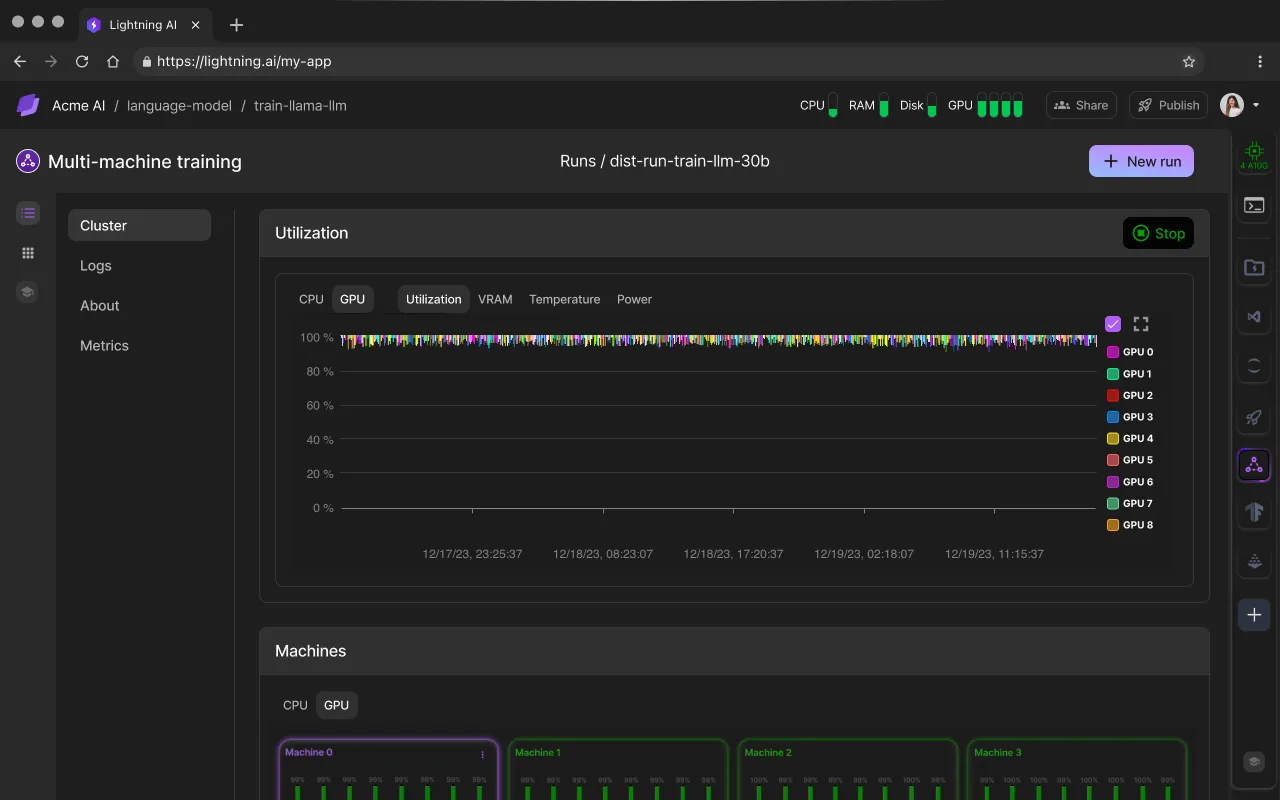Toggle GPU 6 series in legend

point(1130,482)
